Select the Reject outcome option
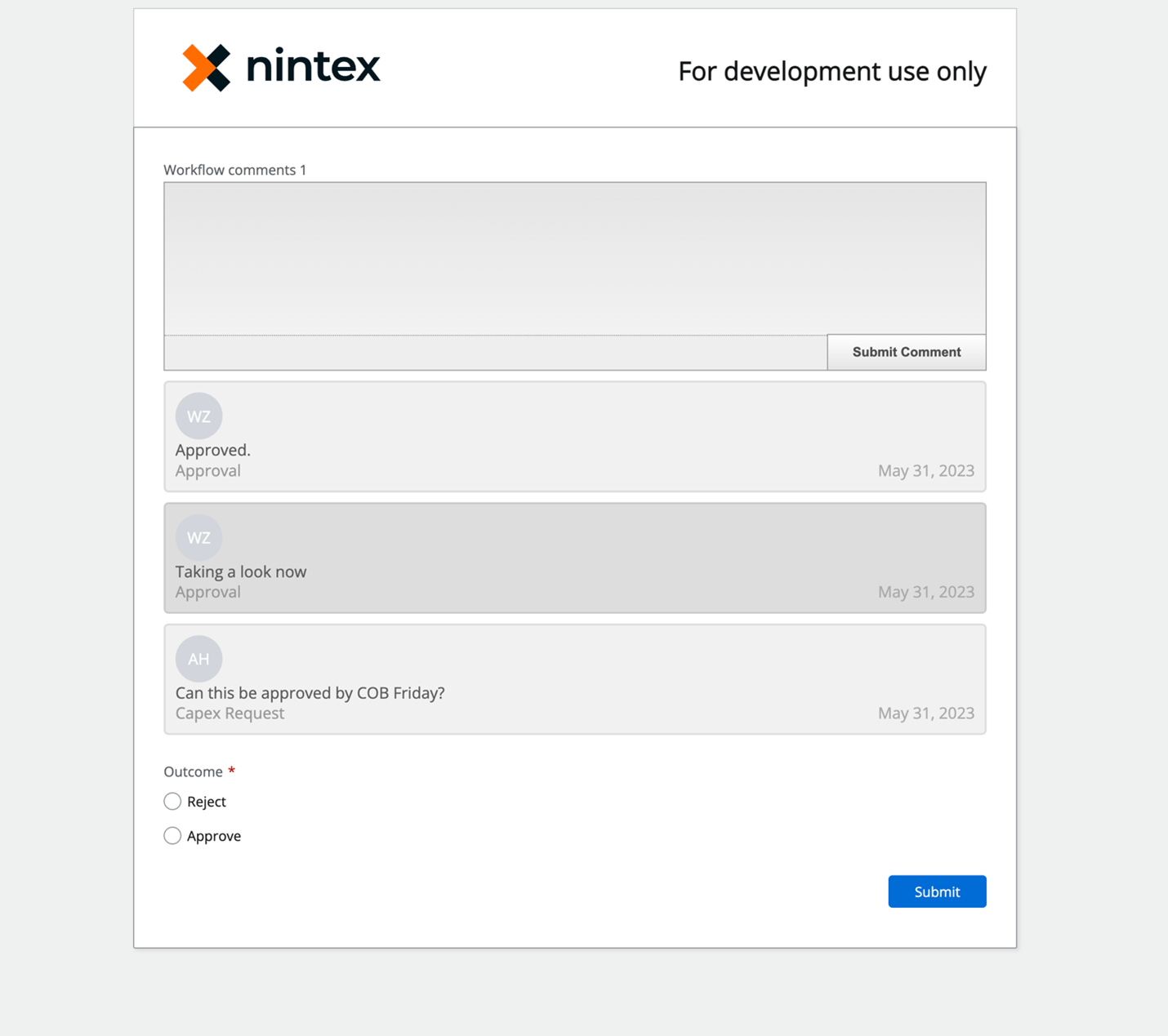The width and height of the screenshot is (1168, 1036). [x=172, y=801]
